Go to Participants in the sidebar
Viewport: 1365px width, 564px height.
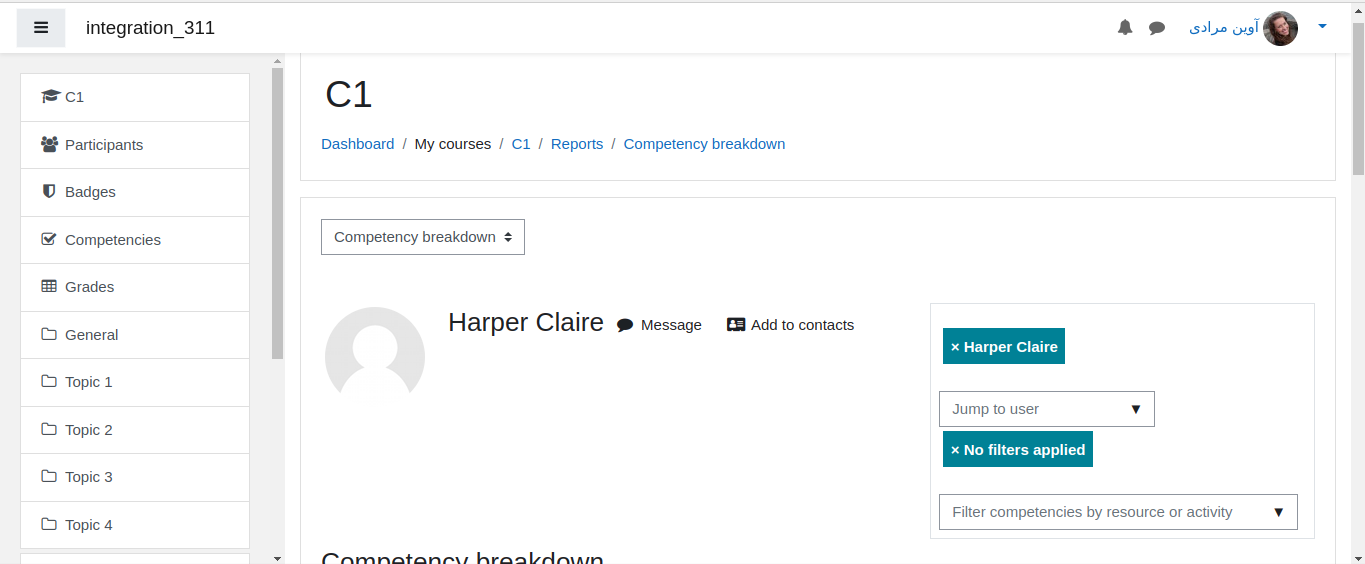click(x=135, y=145)
